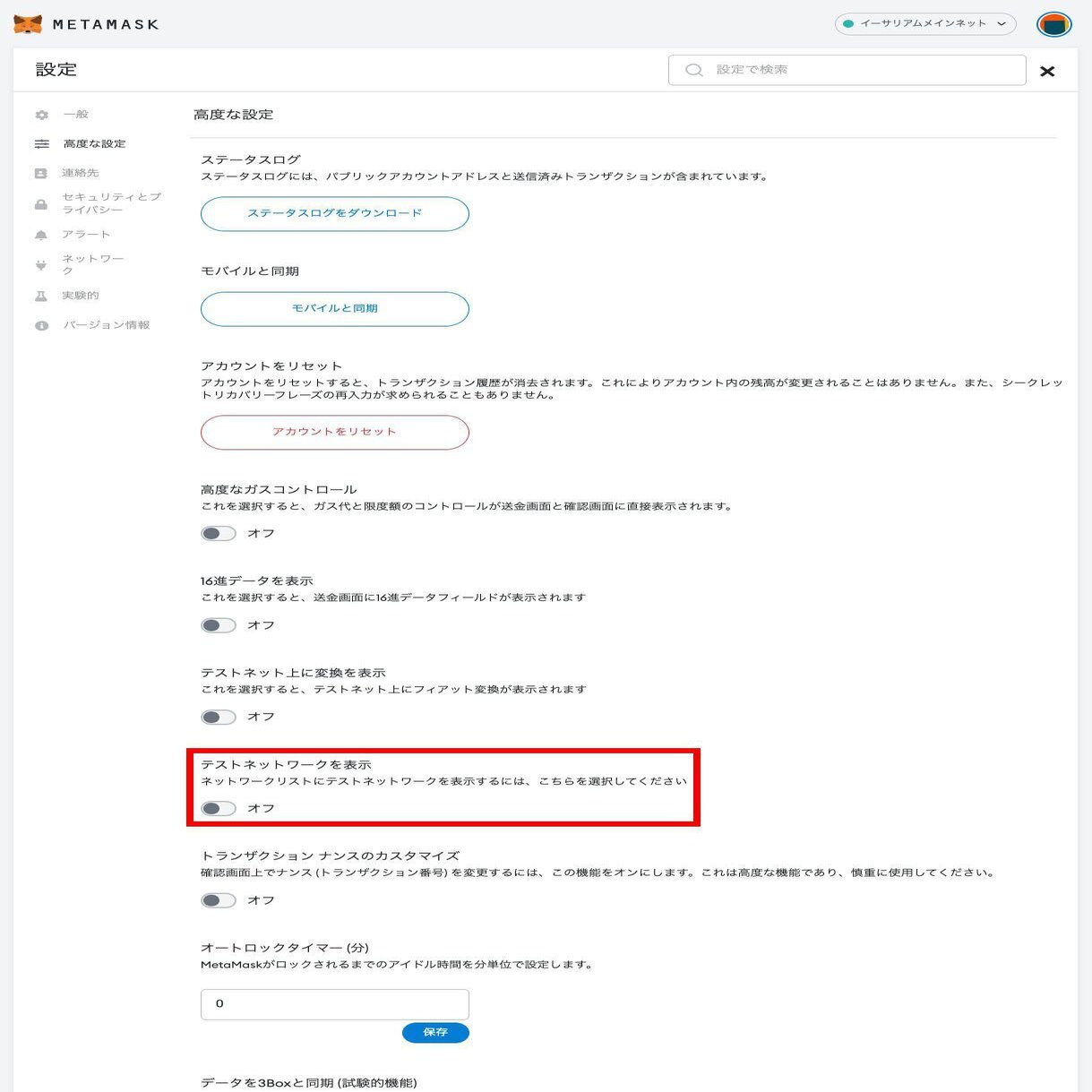
Task: Switch on テストネット上に変換を表示
Action: [218, 717]
